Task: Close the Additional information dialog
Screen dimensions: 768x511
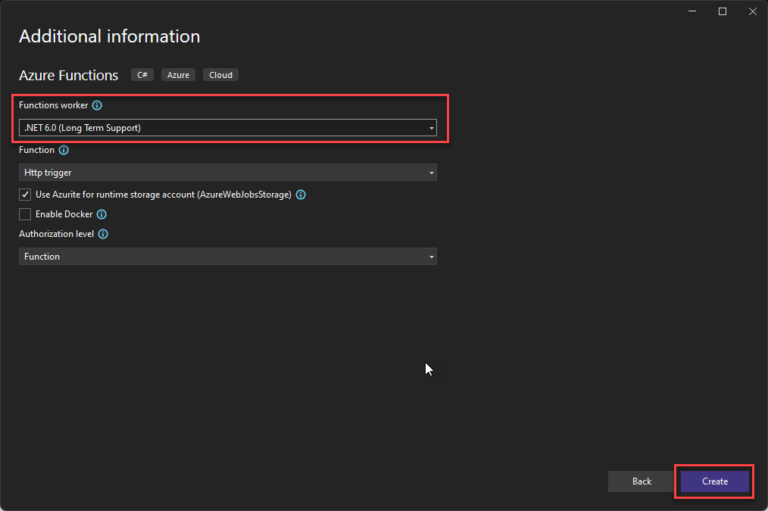Action: click(751, 11)
